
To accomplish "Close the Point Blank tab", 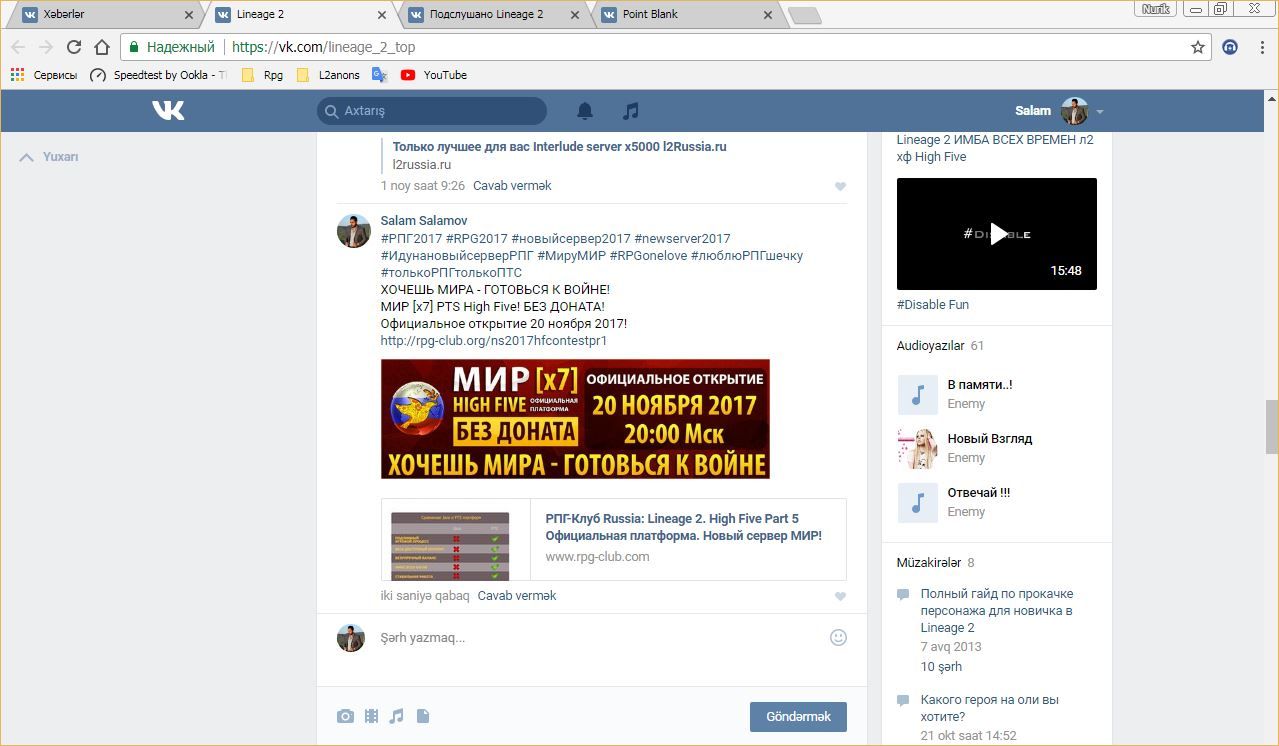I will tap(768, 15).
